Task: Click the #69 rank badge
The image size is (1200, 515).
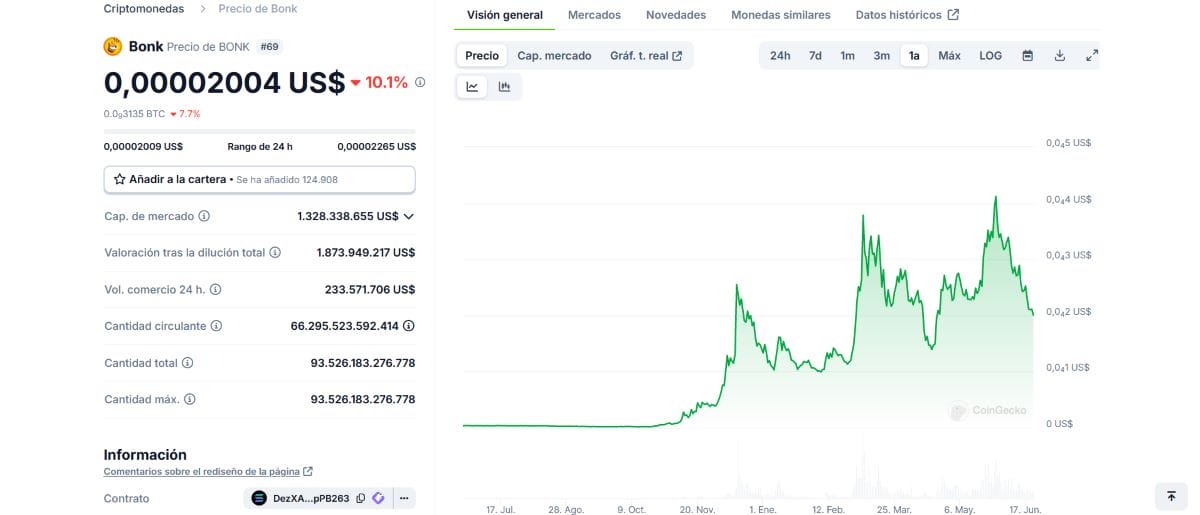Action: point(269,47)
